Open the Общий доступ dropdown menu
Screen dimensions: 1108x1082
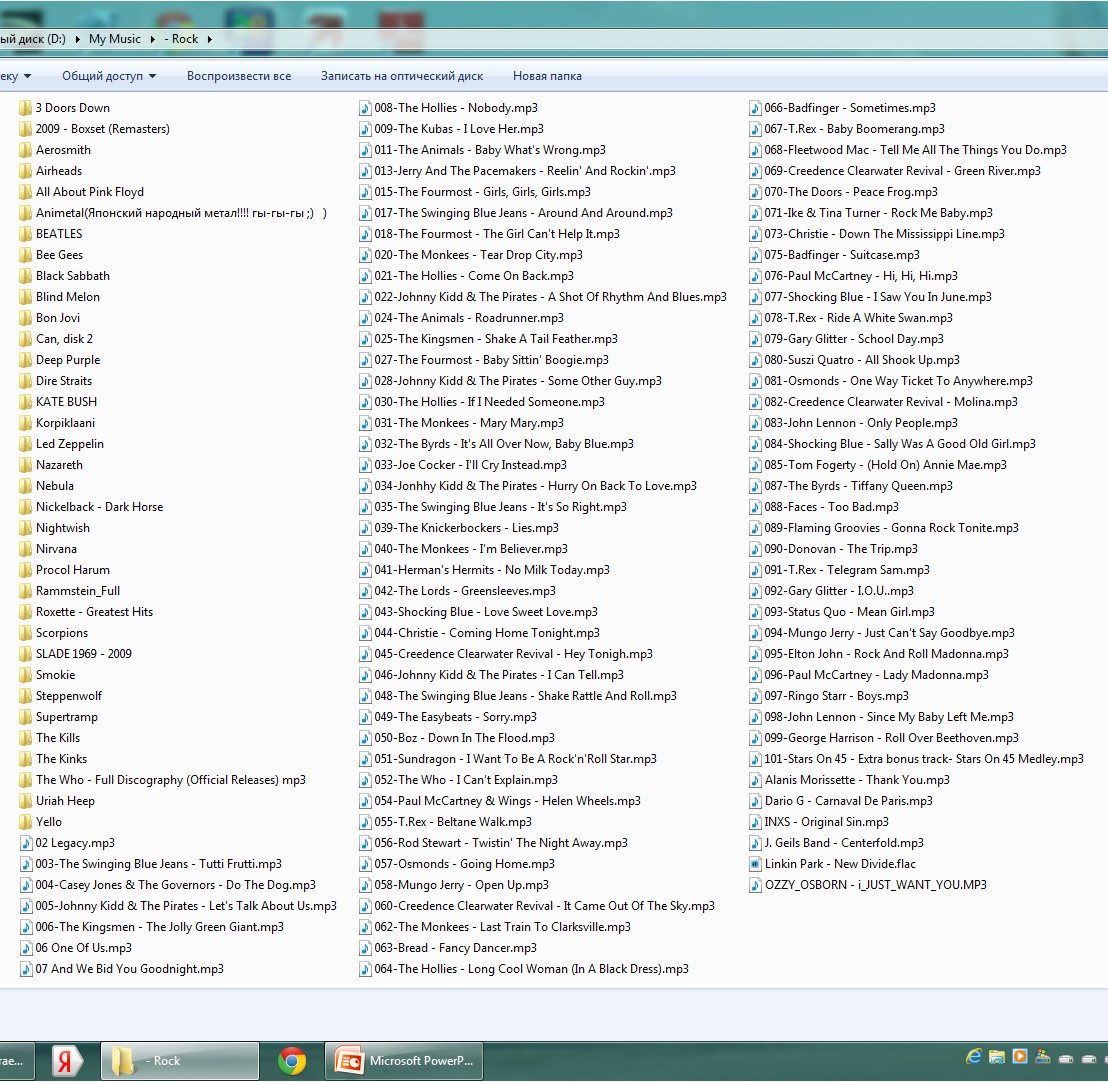pos(109,76)
